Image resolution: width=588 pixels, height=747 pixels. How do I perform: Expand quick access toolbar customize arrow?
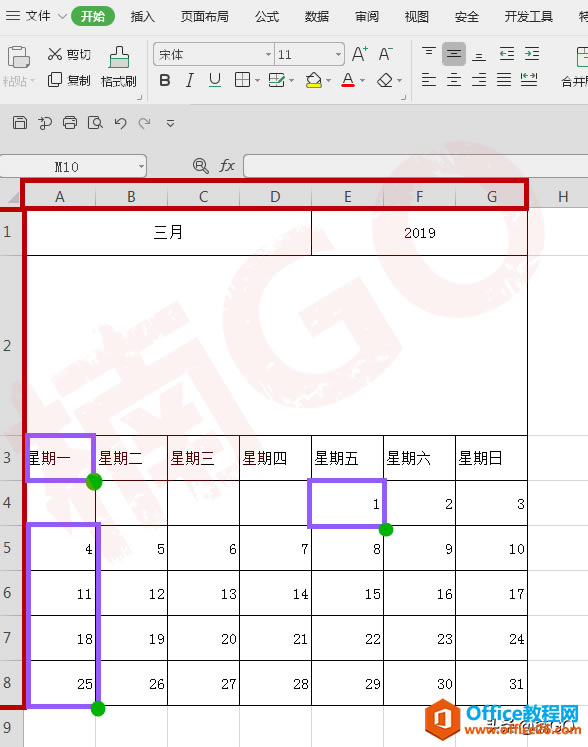coord(170,123)
